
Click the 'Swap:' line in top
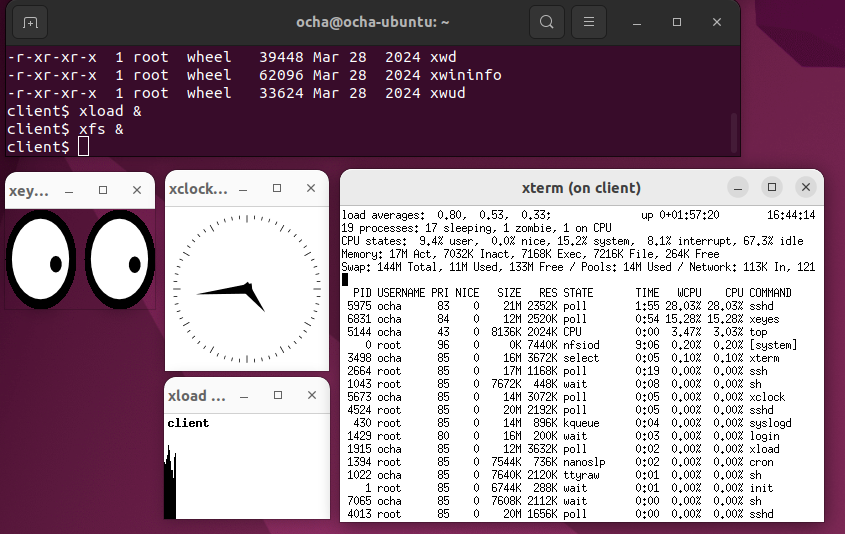pos(578,267)
